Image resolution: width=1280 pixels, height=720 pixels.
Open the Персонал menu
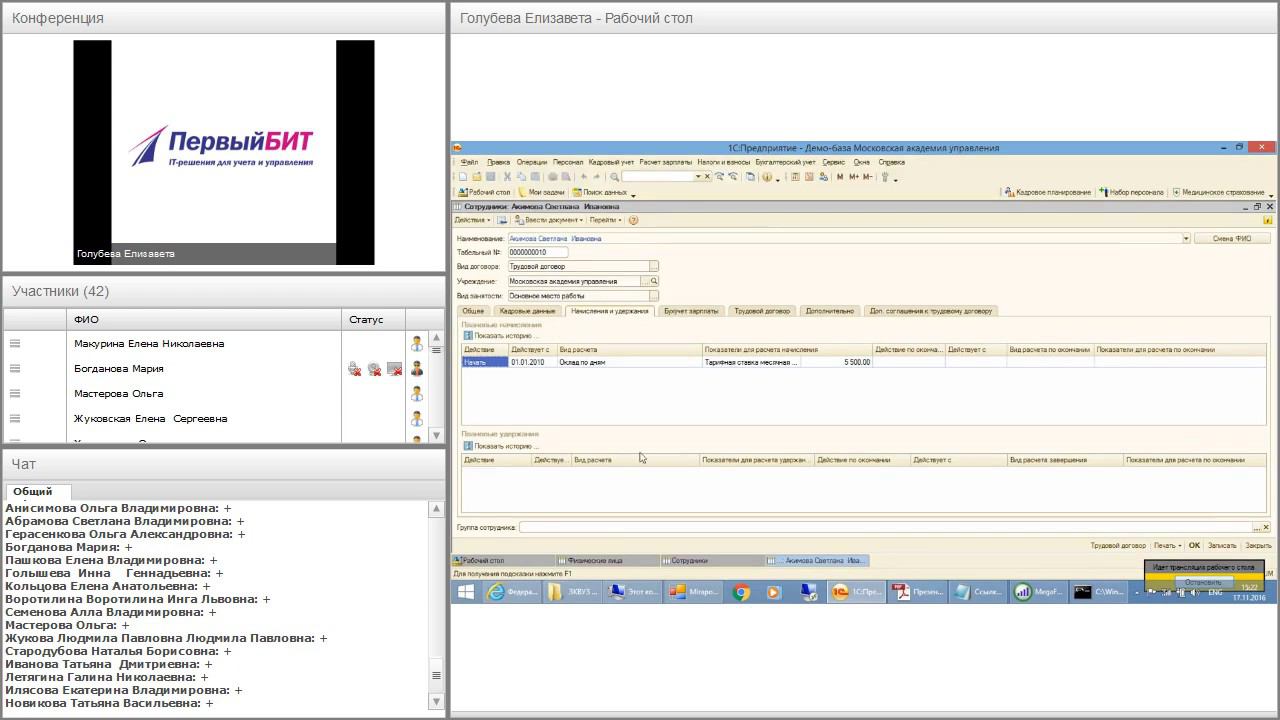pos(568,162)
